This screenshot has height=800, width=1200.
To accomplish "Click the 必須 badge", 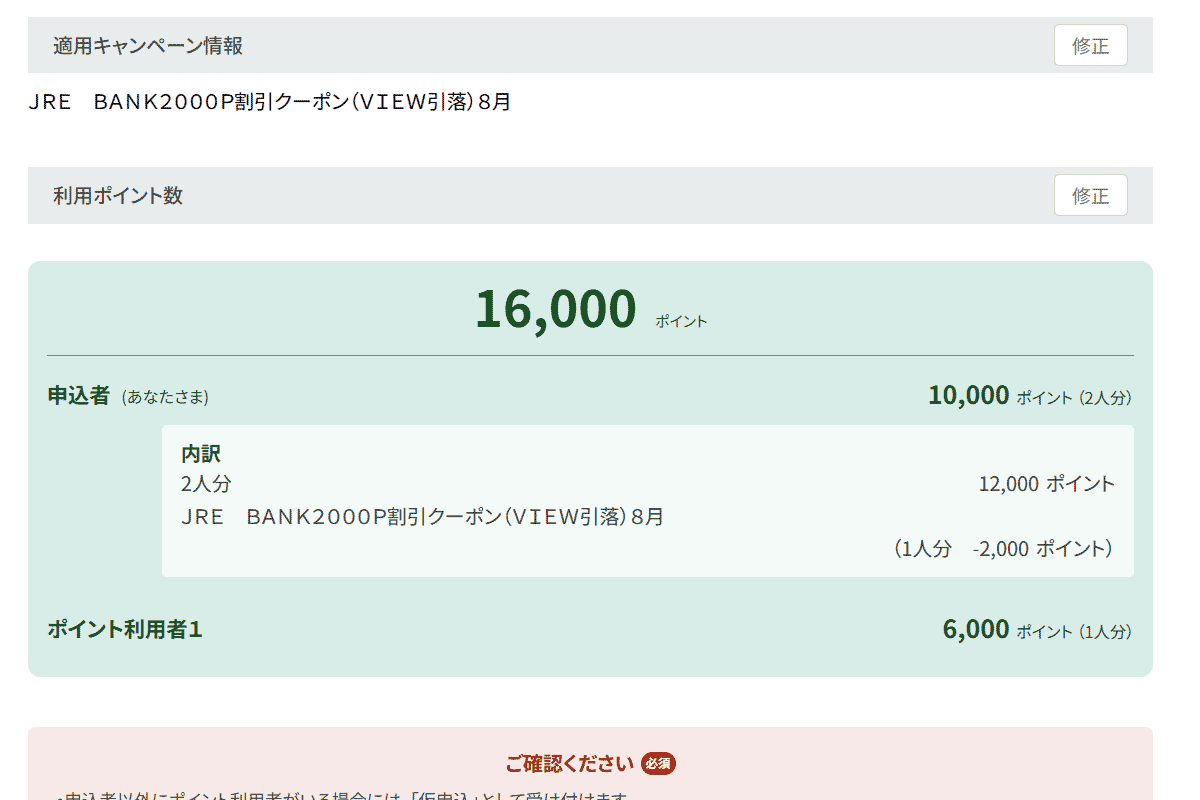I will click(658, 764).
